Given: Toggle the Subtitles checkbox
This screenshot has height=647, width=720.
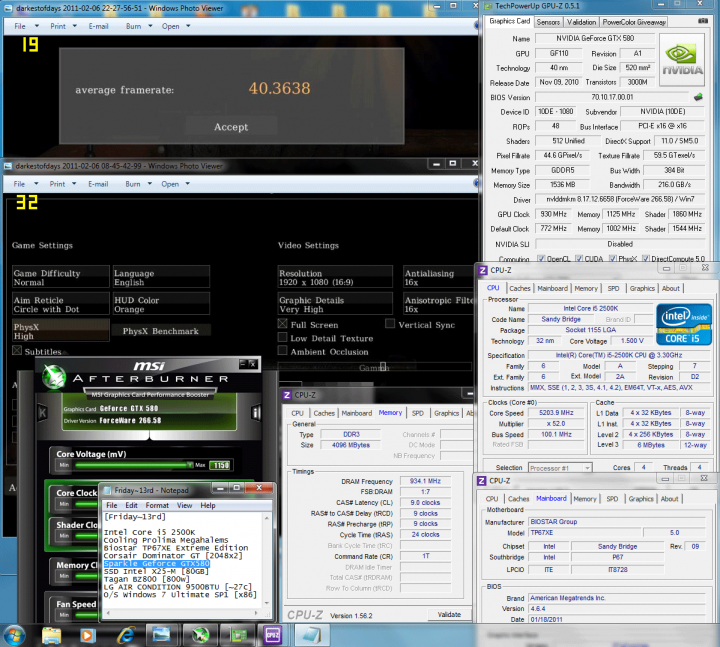Looking at the screenshot, I should 17,351.
